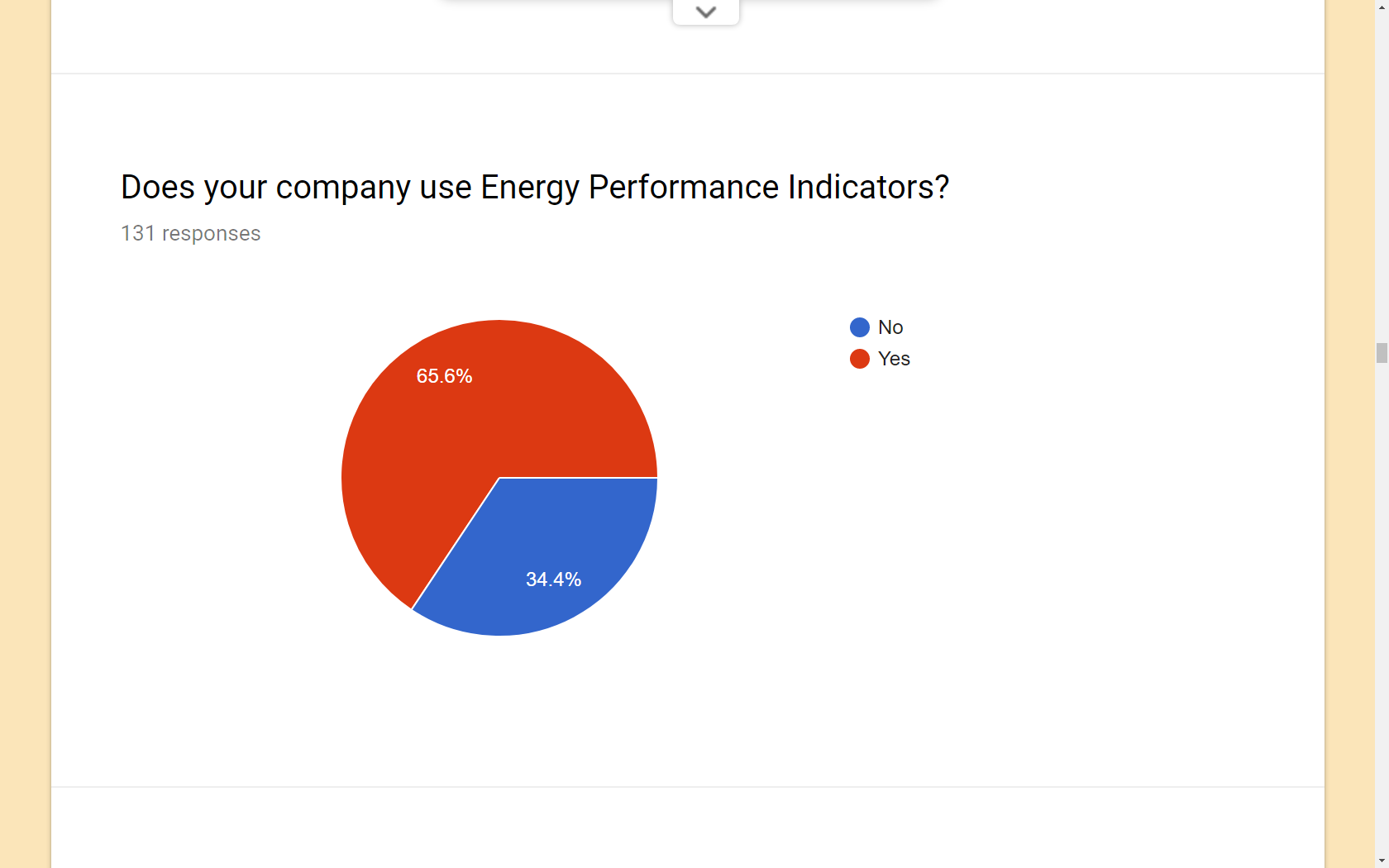Click the red Yes legend dot

860,359
